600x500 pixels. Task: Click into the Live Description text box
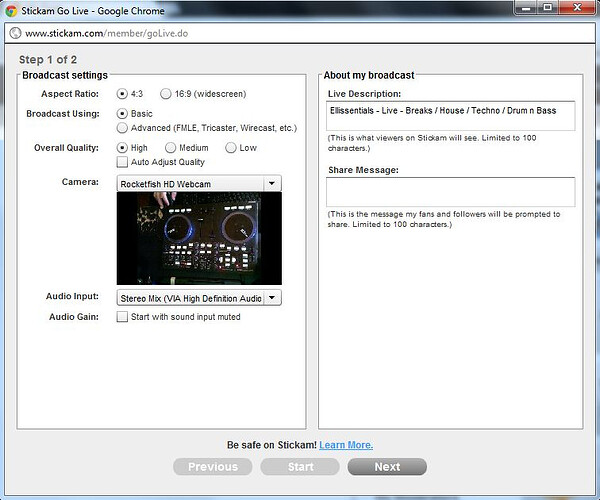click(450, 116)
